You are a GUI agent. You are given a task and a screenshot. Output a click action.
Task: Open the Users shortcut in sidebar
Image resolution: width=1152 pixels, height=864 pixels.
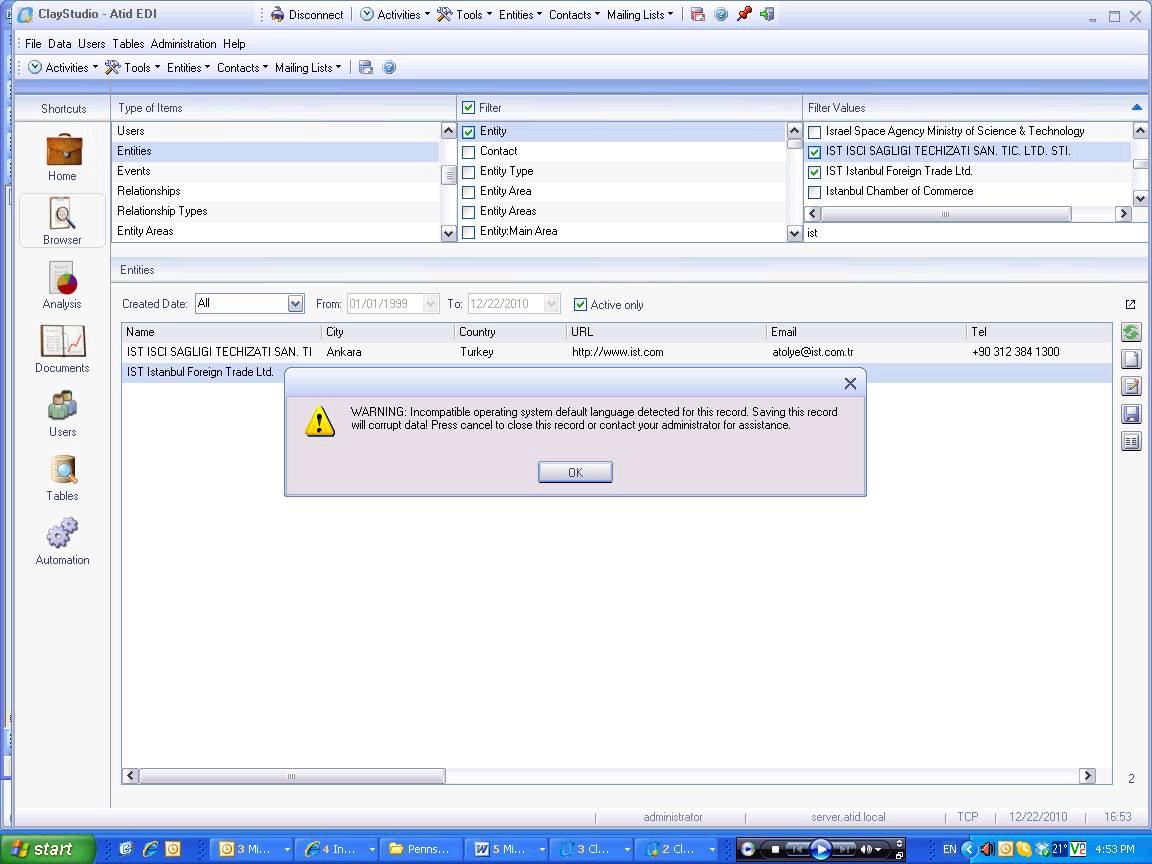click(x=62, y=413)
